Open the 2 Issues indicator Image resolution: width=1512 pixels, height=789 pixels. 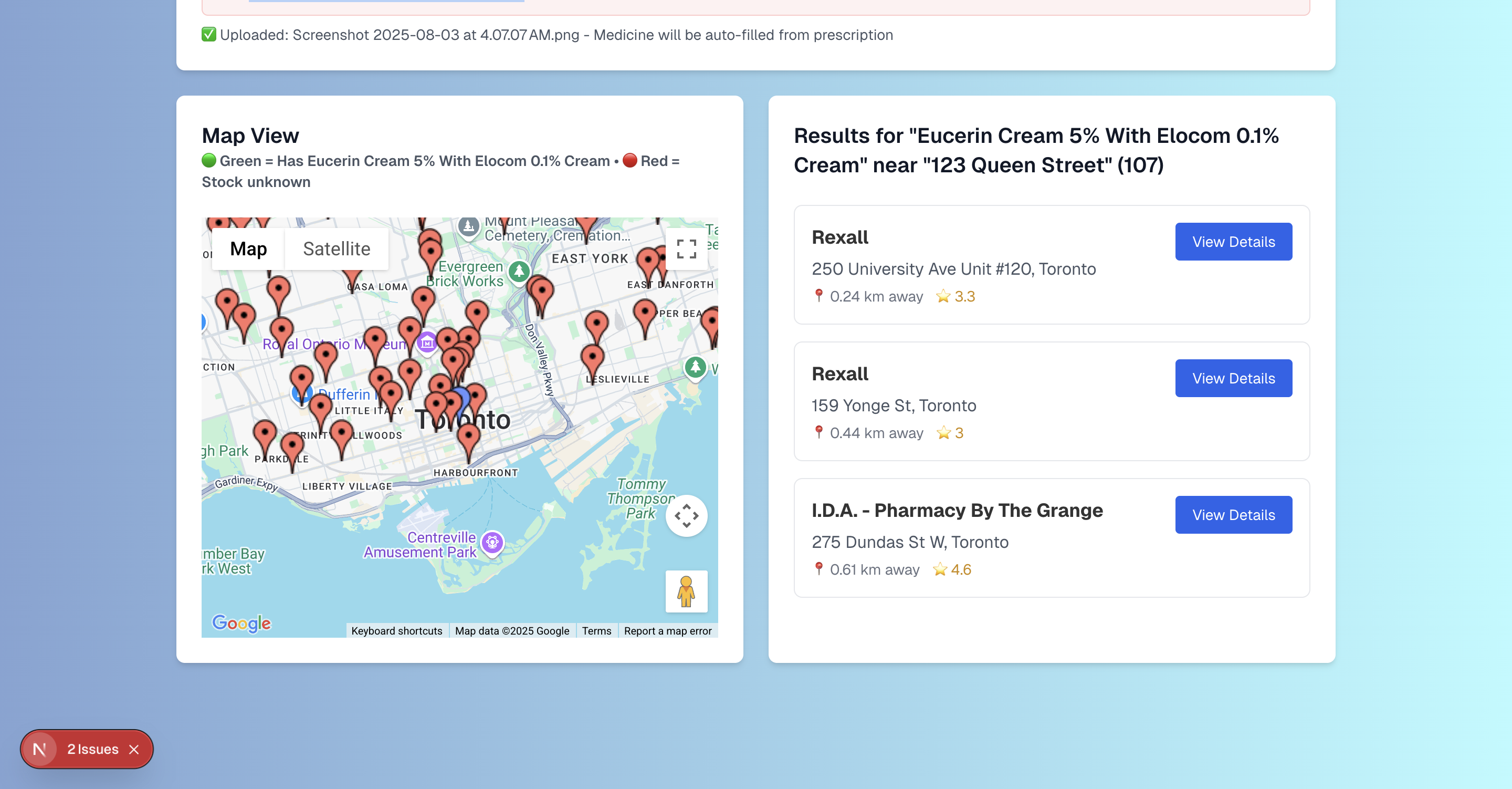[92, 749]
